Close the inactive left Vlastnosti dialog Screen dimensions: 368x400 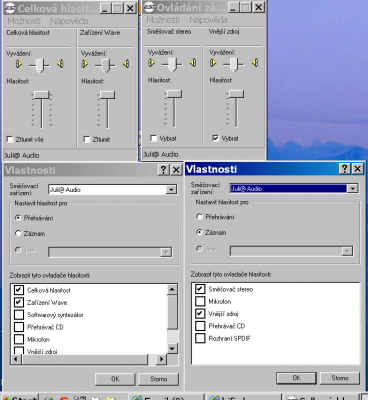(x=176, y=170)
